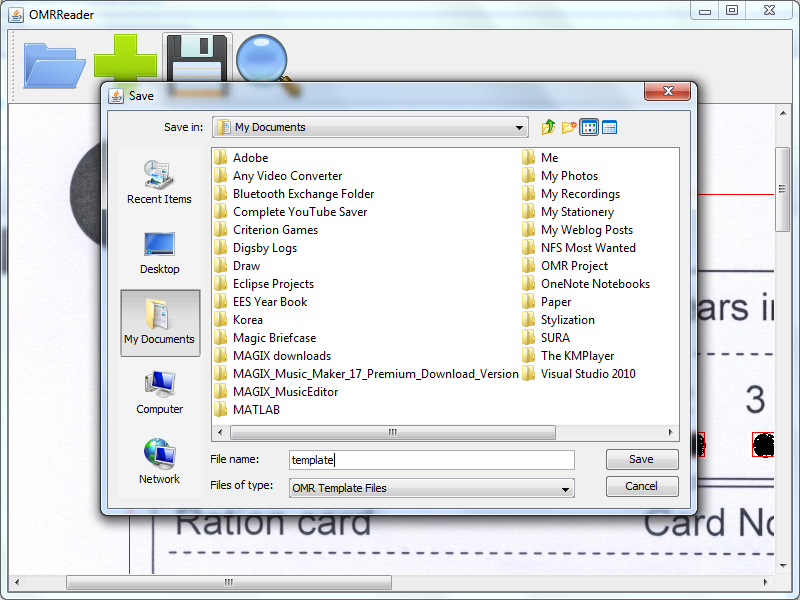Switch to List view in the dialog
800x600 pixels.
point(588,127)
